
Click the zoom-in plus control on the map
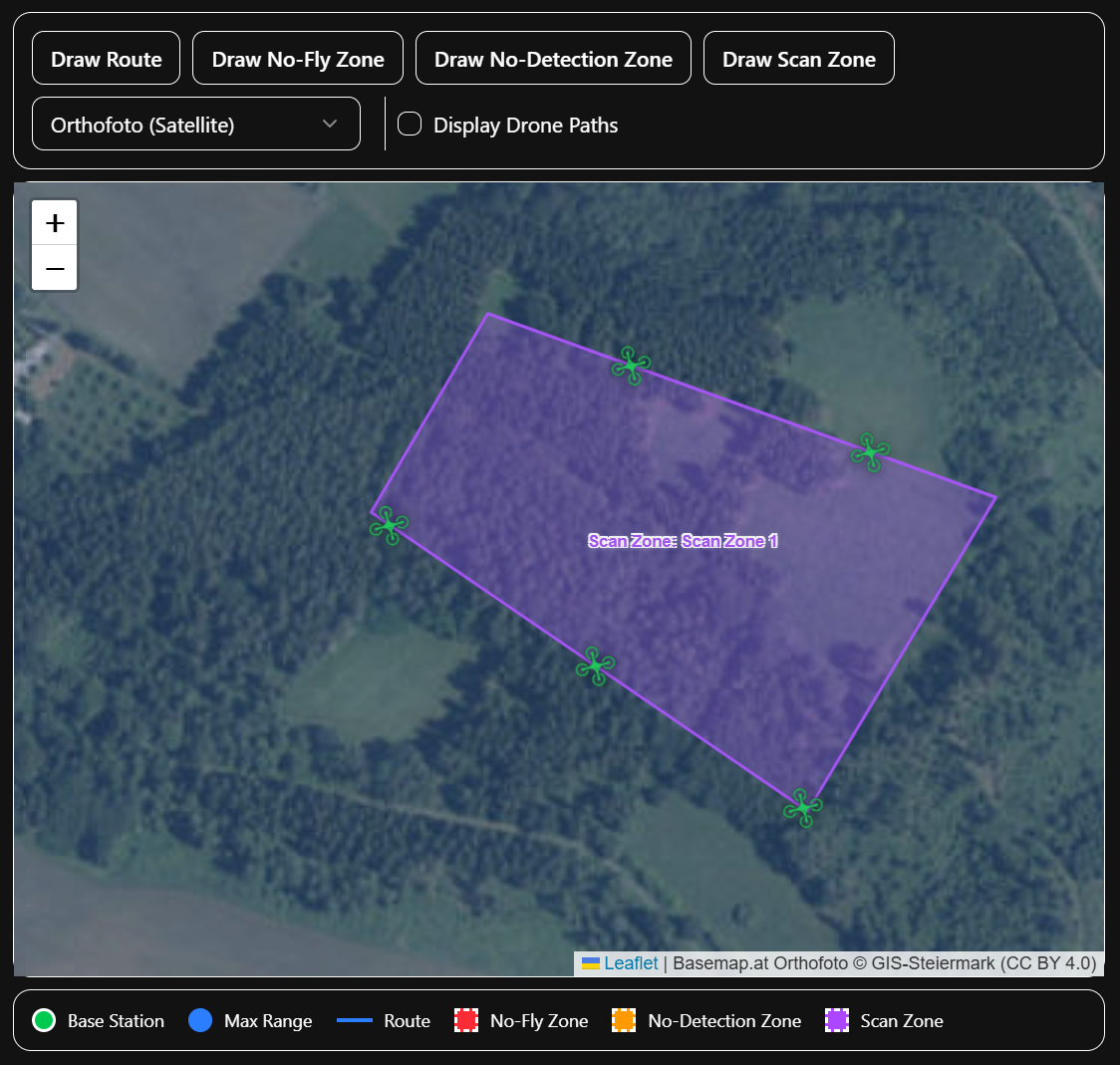pos(54,221)
